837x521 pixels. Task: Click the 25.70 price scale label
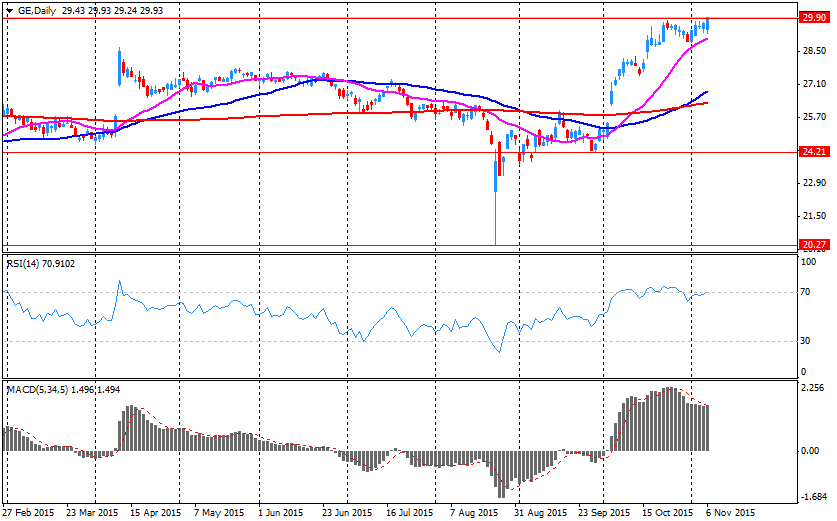pos(815,117)
